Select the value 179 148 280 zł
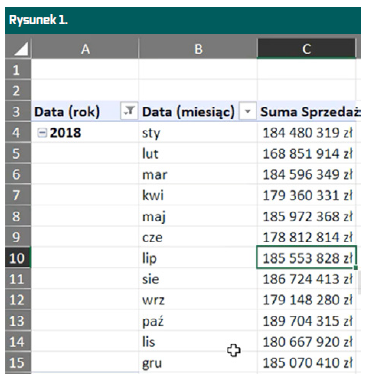 pyautogui.click(x=307, y=300)
